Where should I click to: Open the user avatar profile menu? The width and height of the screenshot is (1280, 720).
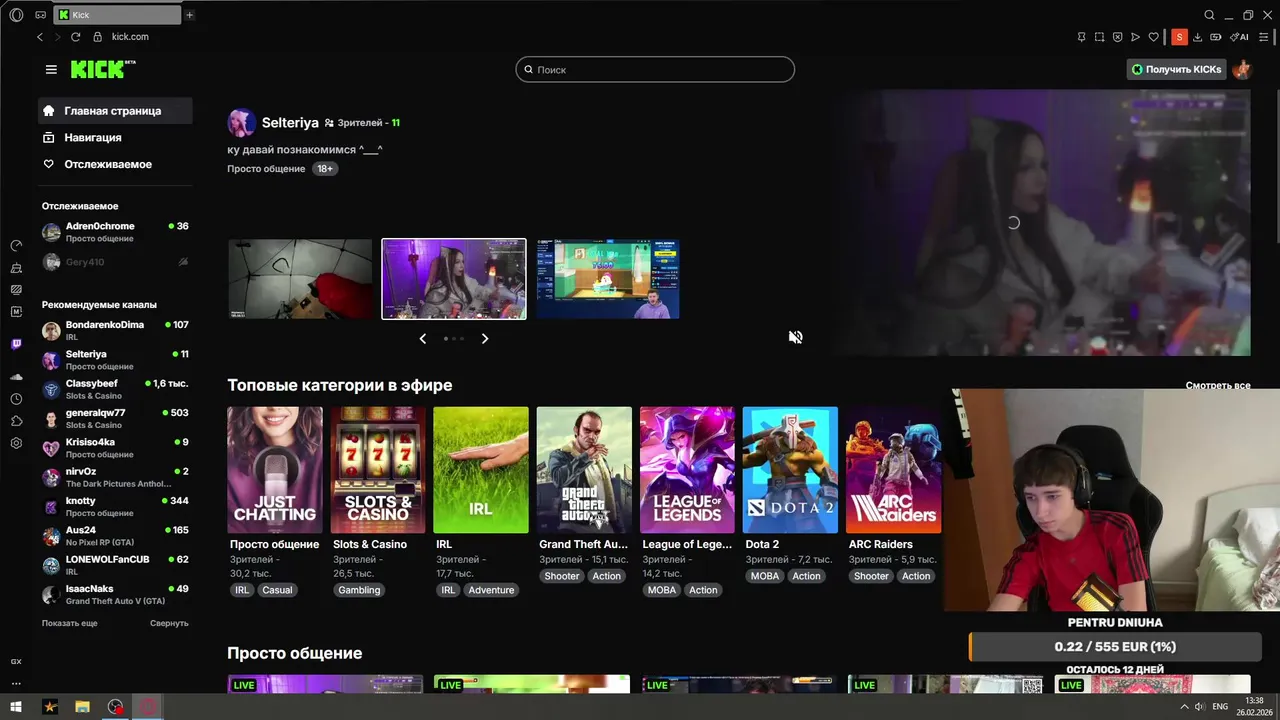[1241, 69]
